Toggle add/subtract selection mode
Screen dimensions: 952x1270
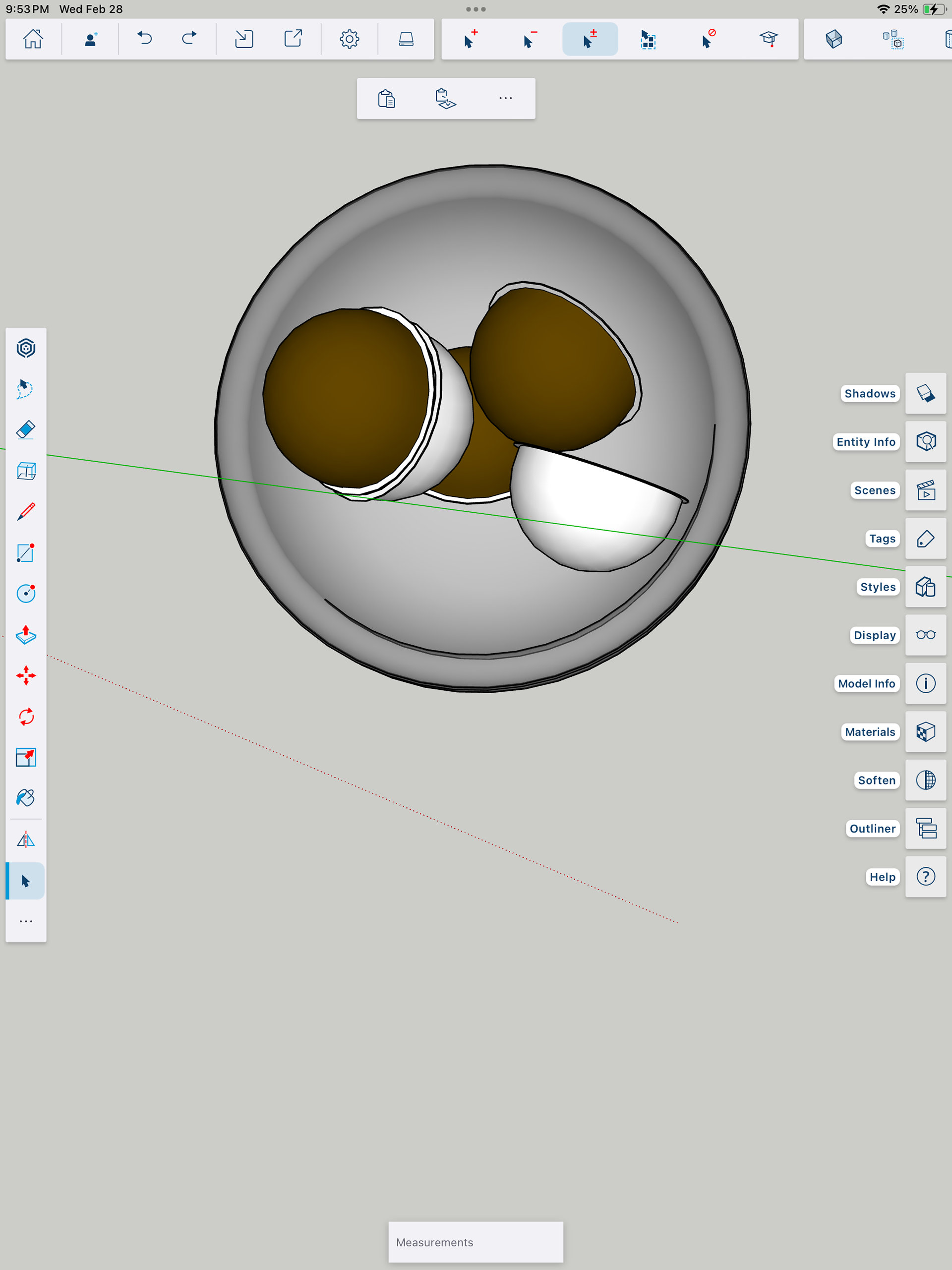click(590, 39)
